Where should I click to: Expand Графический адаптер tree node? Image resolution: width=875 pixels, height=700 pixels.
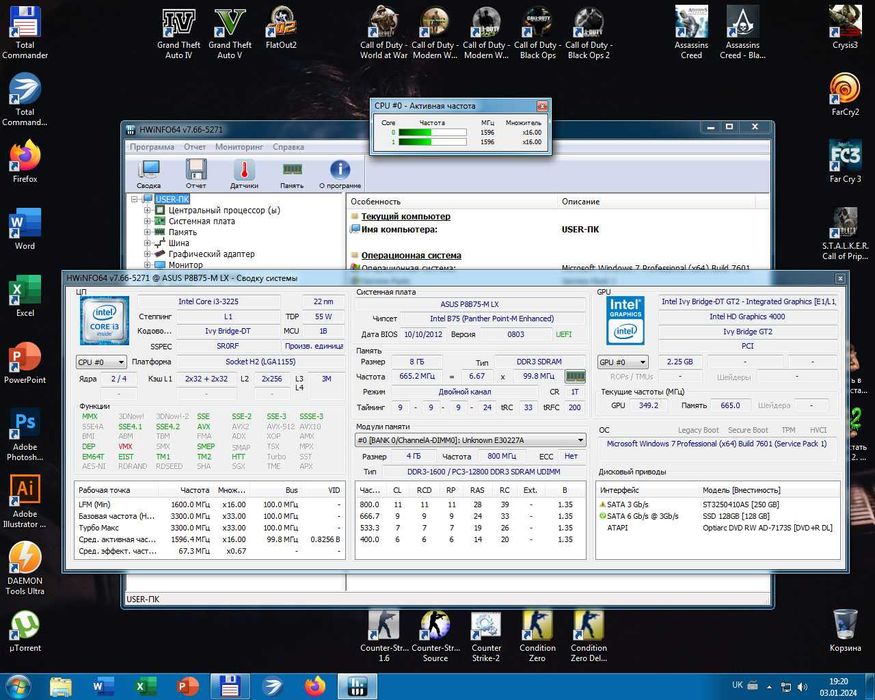[x=147, y=254]
